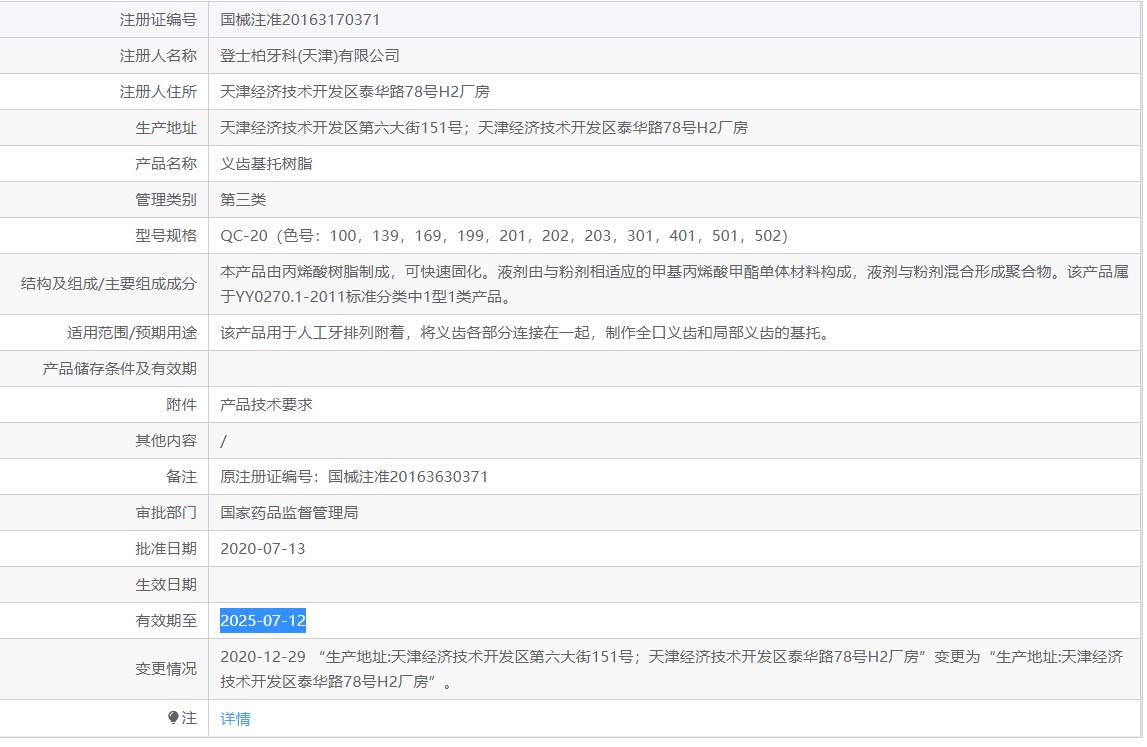
Task: Click the slash value in 其他内容 row
Action: coord(224,440)
